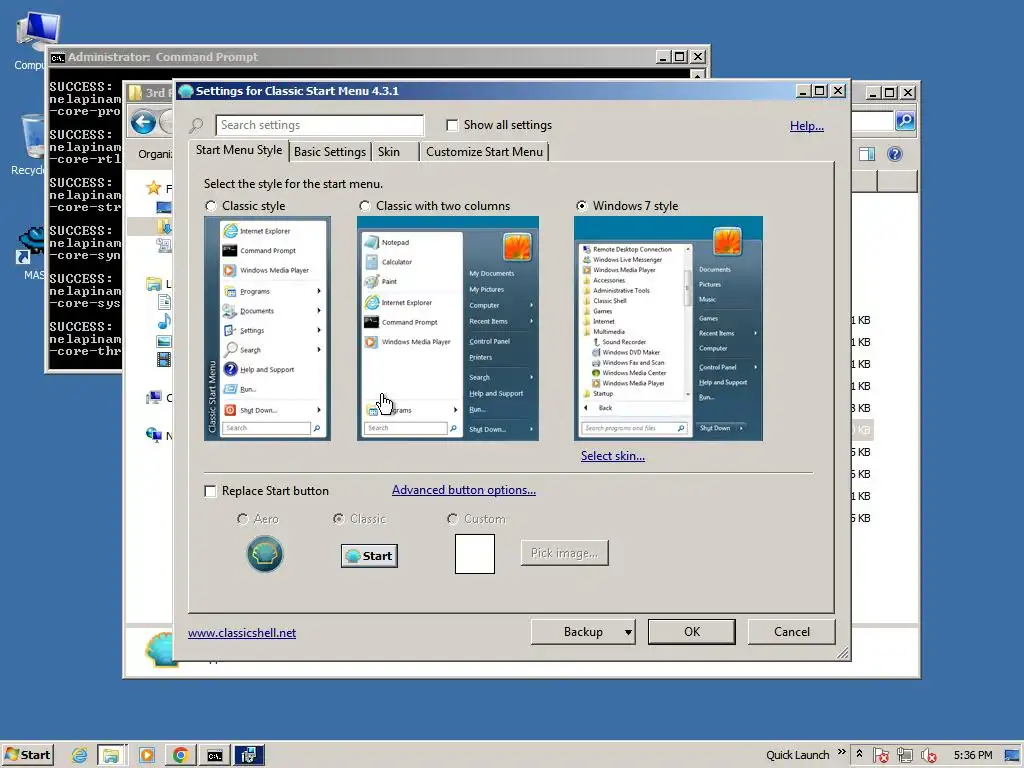Click the Classic Start button image
Viewport: 1024px width, 768px height.
click(369, 556)
